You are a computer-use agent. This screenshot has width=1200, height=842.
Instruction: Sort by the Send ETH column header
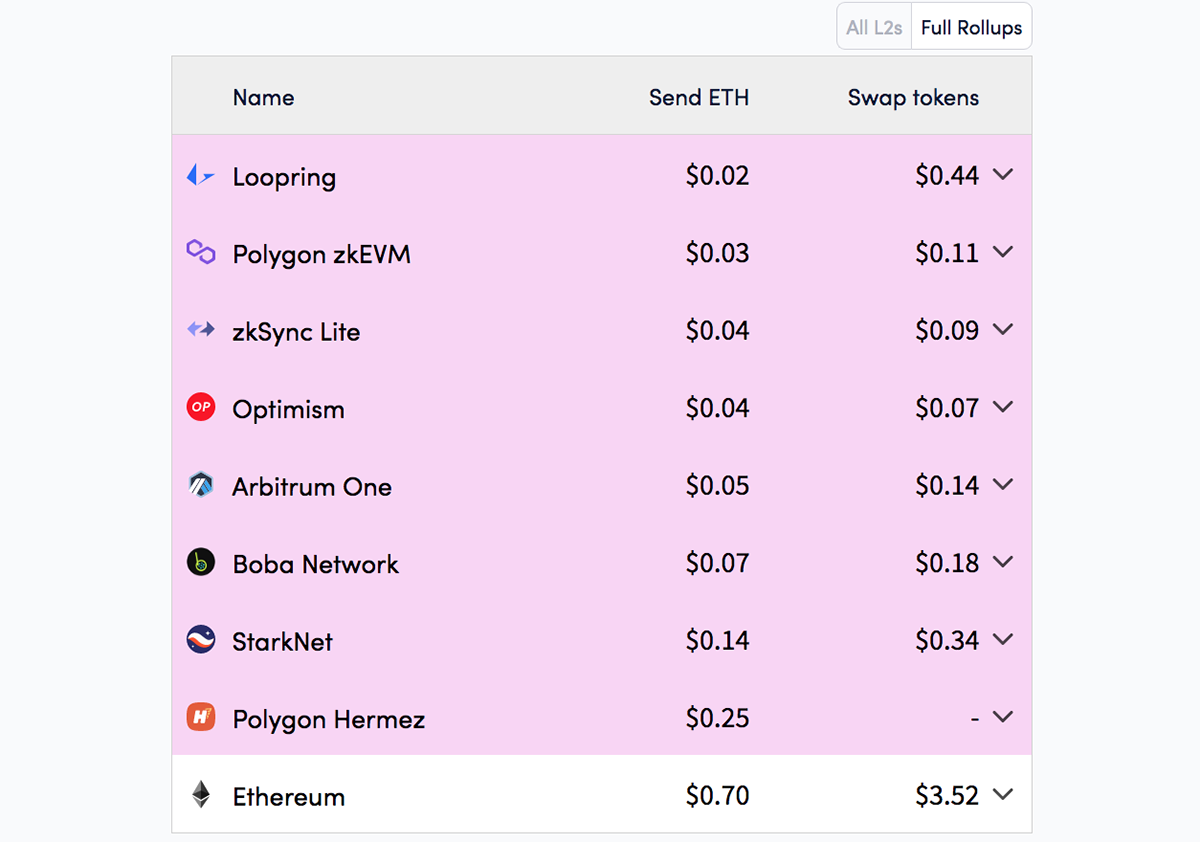click(x=699, y=98)
